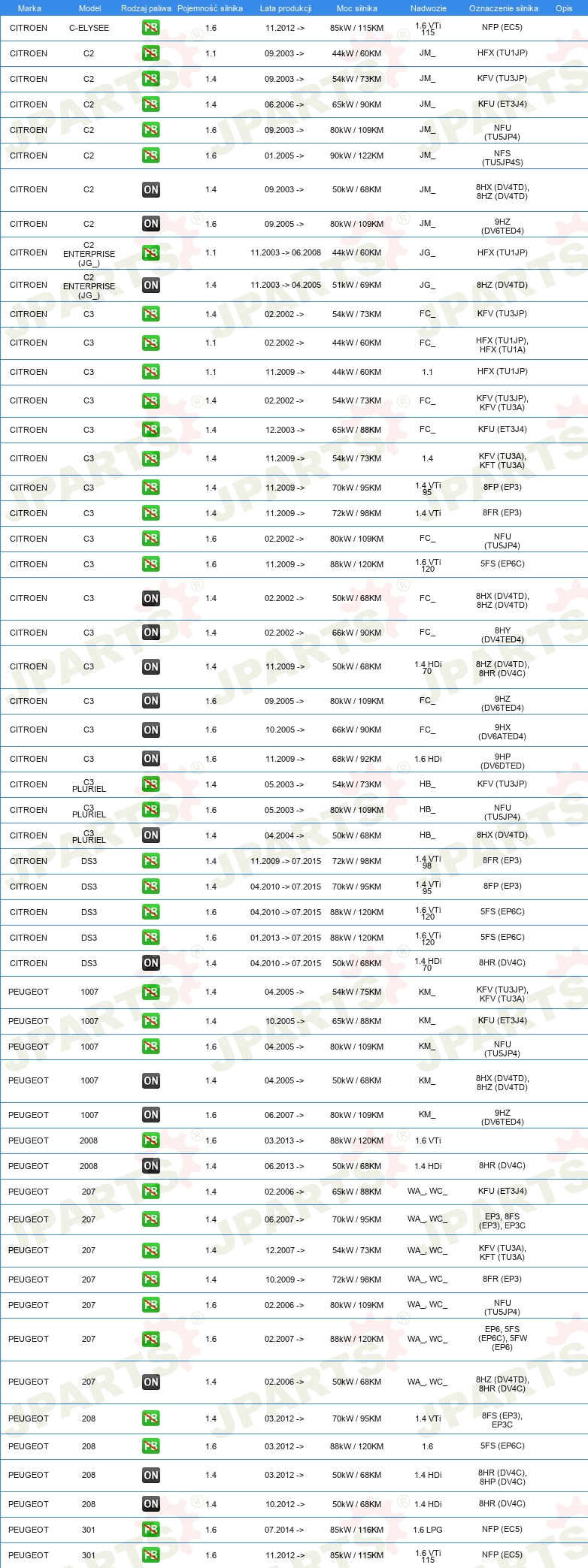Click diesel ON icon in C3 8HY (DV4TED4) row
588x1568 pixels.
click(150, 633)
